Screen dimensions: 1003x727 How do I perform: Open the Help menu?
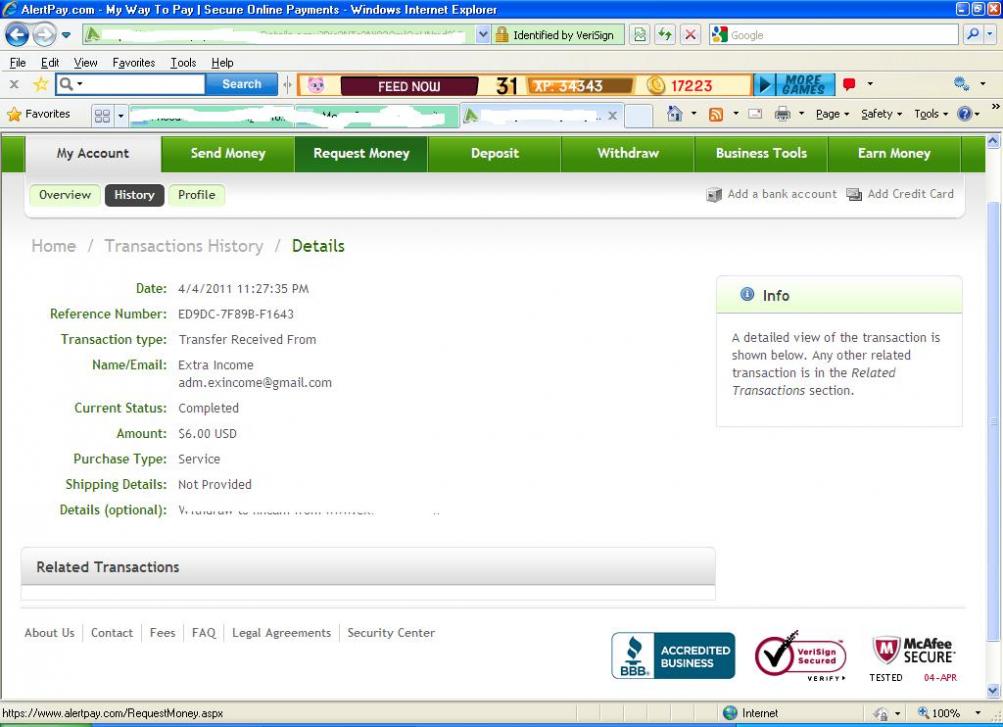(222, 63)
